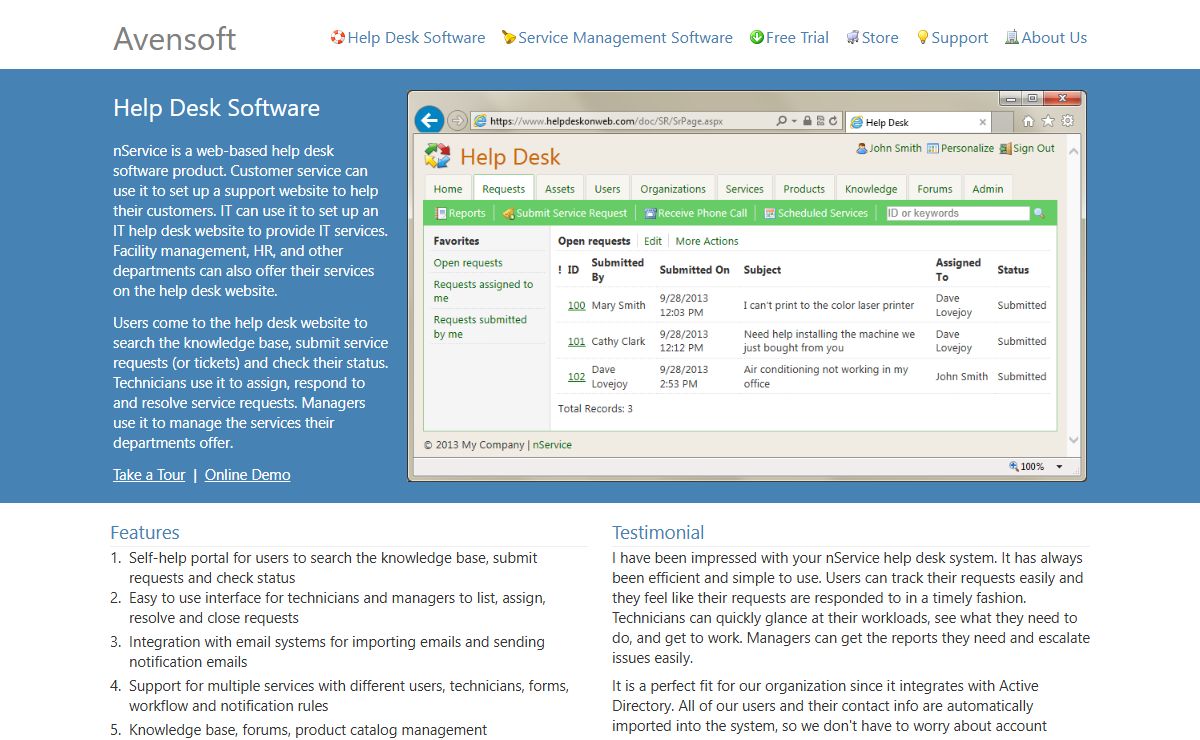The height and width of the screenshot is (740, 1200).
Task: Click the home icon in the embedded browser
Action: click(1028, 121)
